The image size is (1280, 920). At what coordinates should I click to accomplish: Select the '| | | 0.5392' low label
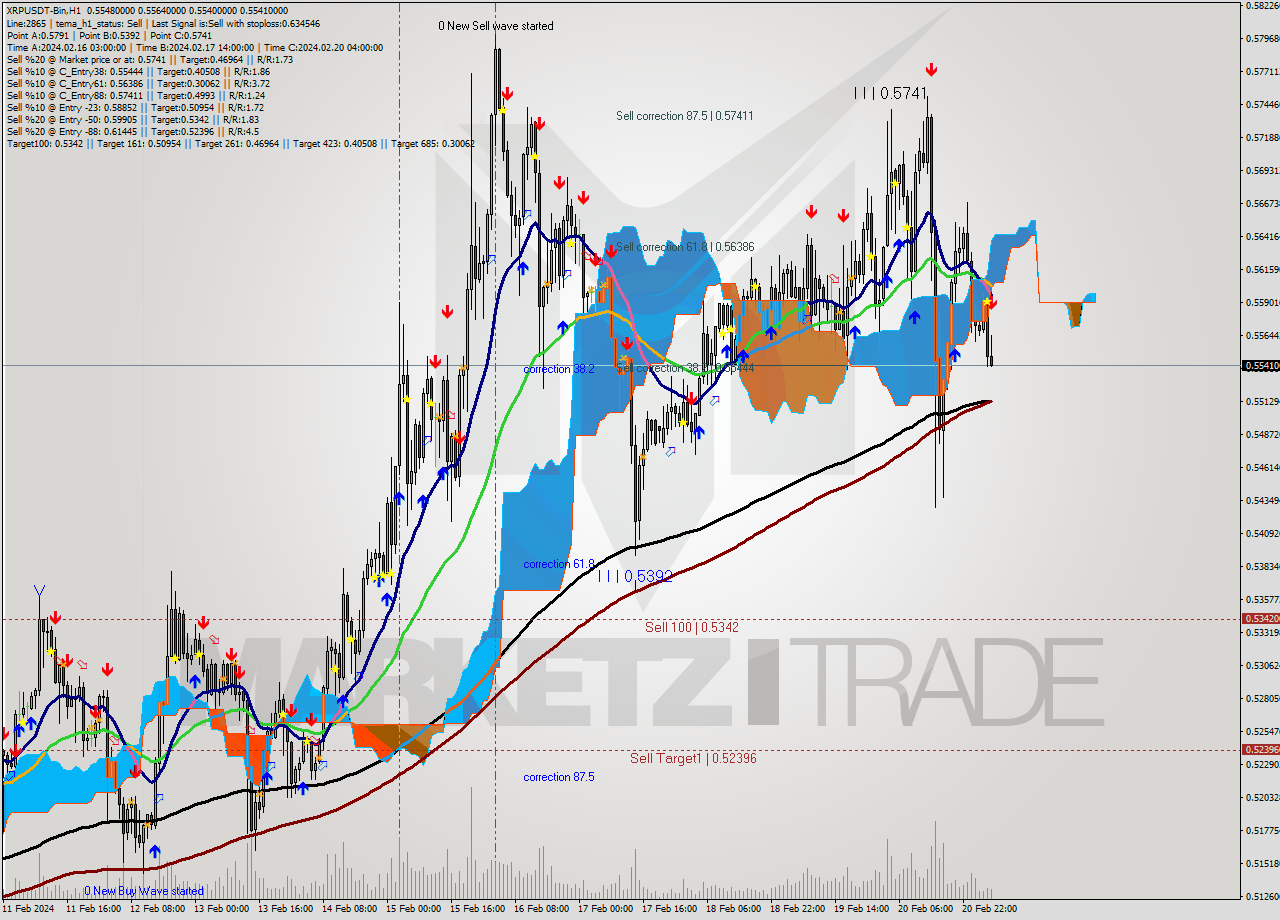(635, 576)
